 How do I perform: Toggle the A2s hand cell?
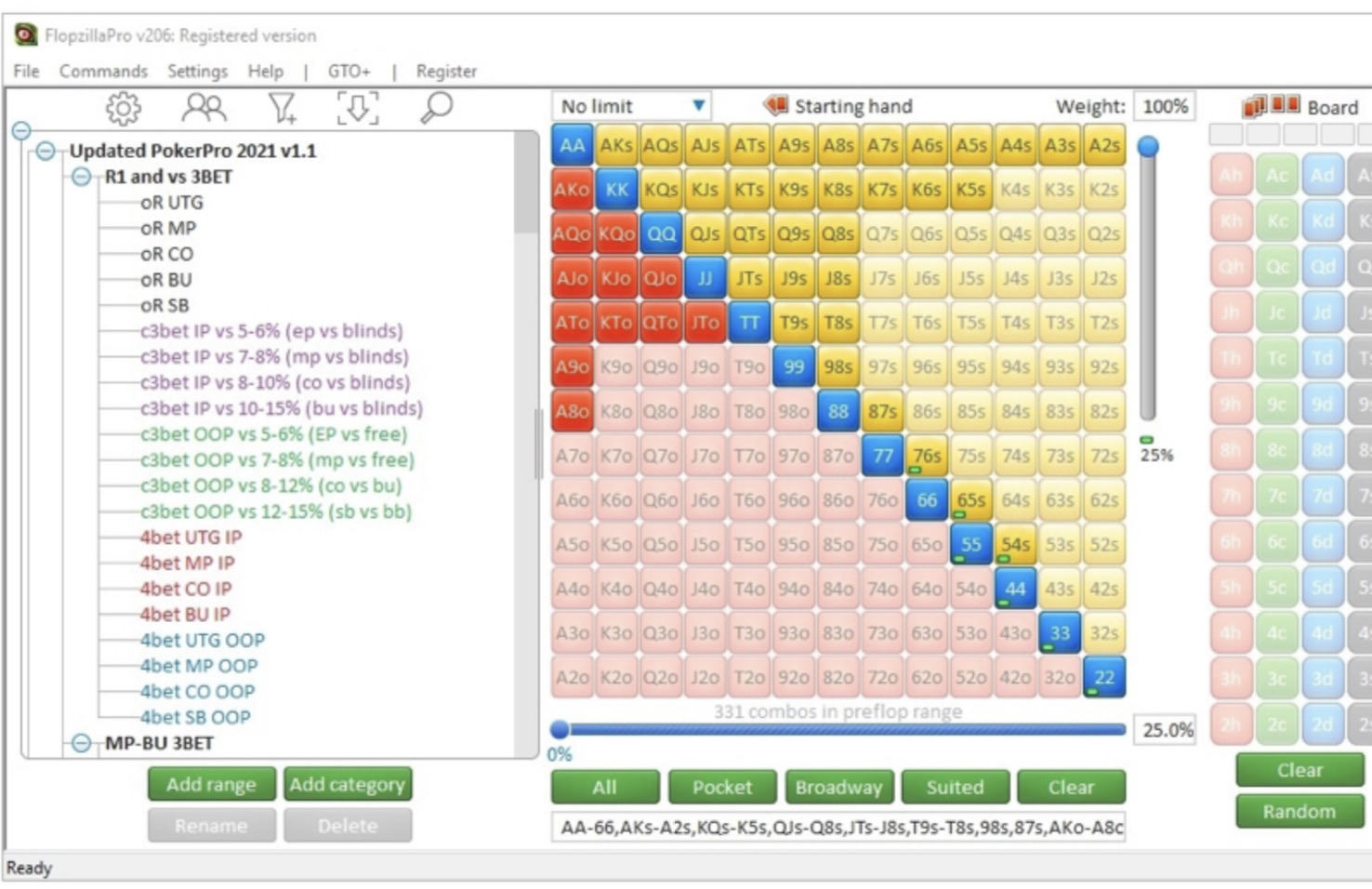pyautogui.click(x=1104, y=145)
